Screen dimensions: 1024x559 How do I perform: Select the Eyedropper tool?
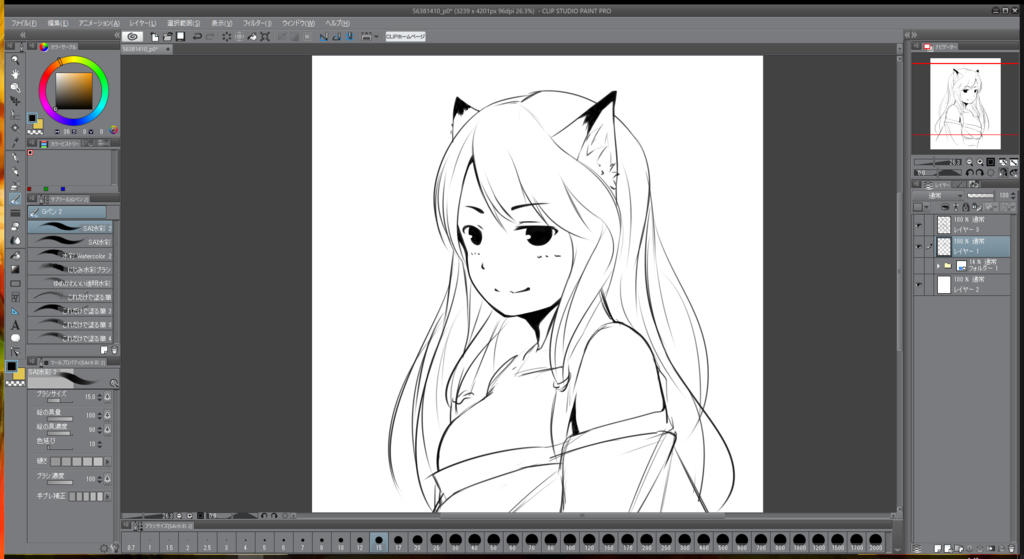[15, 142]
